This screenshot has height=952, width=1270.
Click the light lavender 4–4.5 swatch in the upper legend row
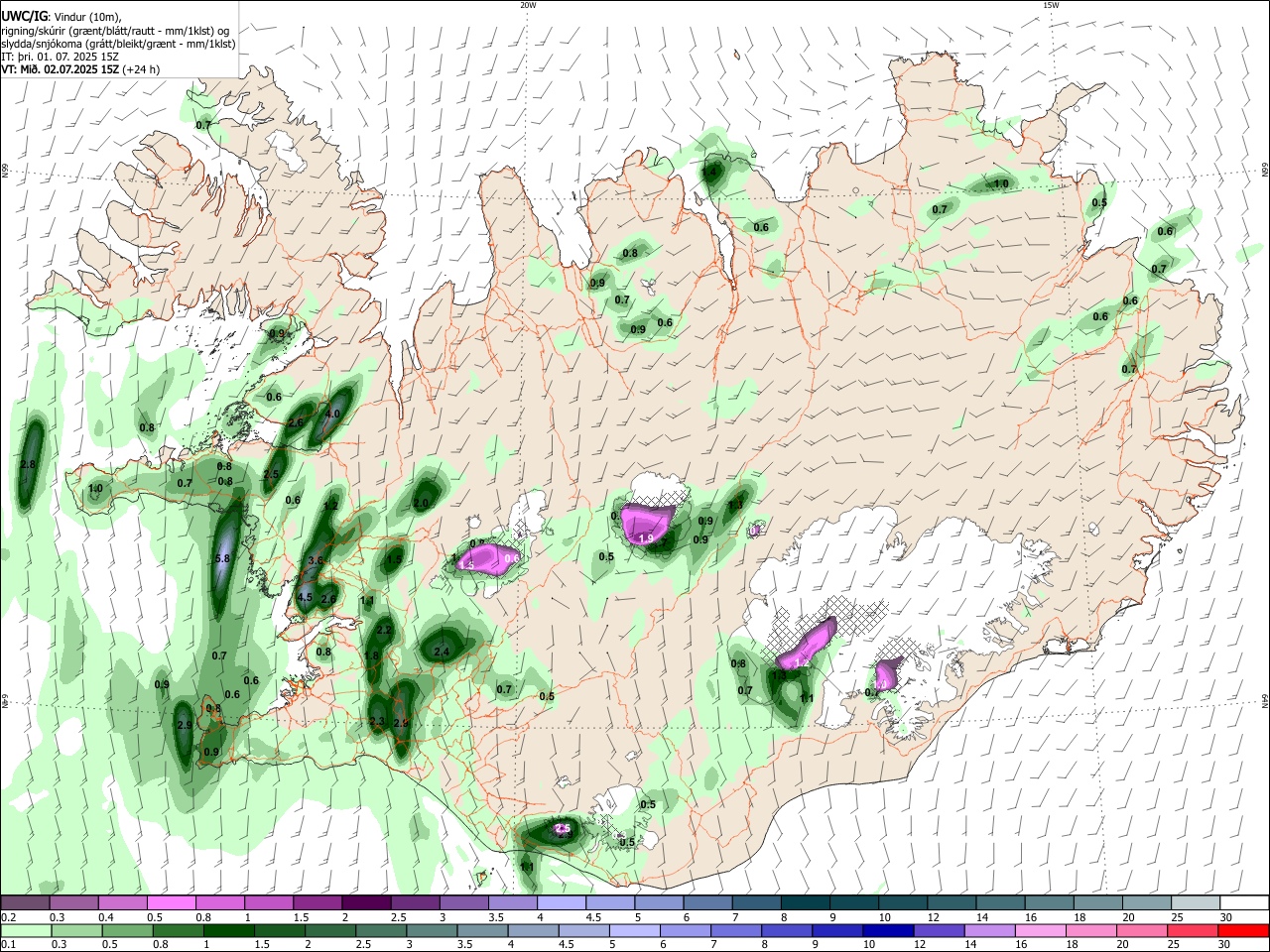(562, 903)
